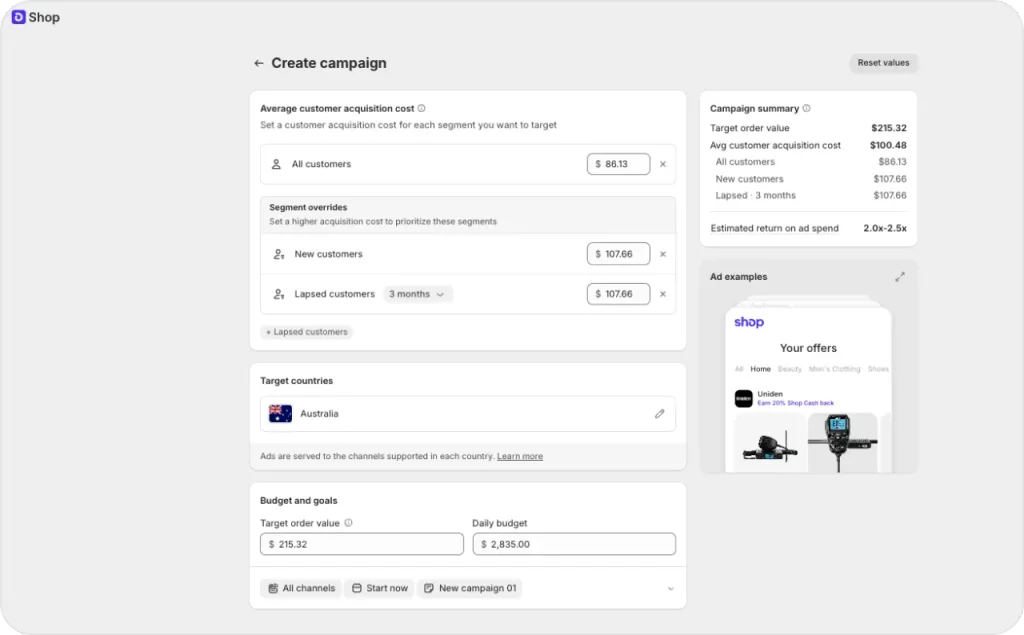Viewport: 1024px width, 635px height.
Task: Click the 'Segment overrides' heading
Action: click(308, 207)
